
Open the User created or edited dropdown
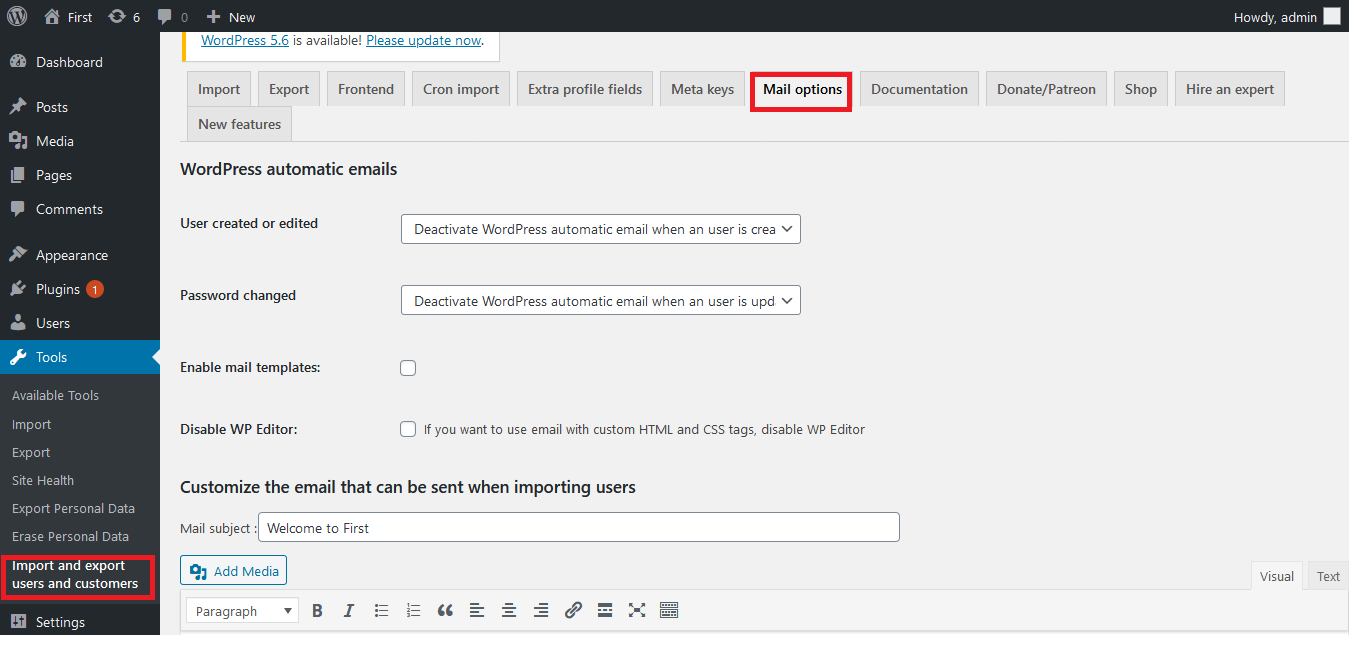tap(600, 229)
